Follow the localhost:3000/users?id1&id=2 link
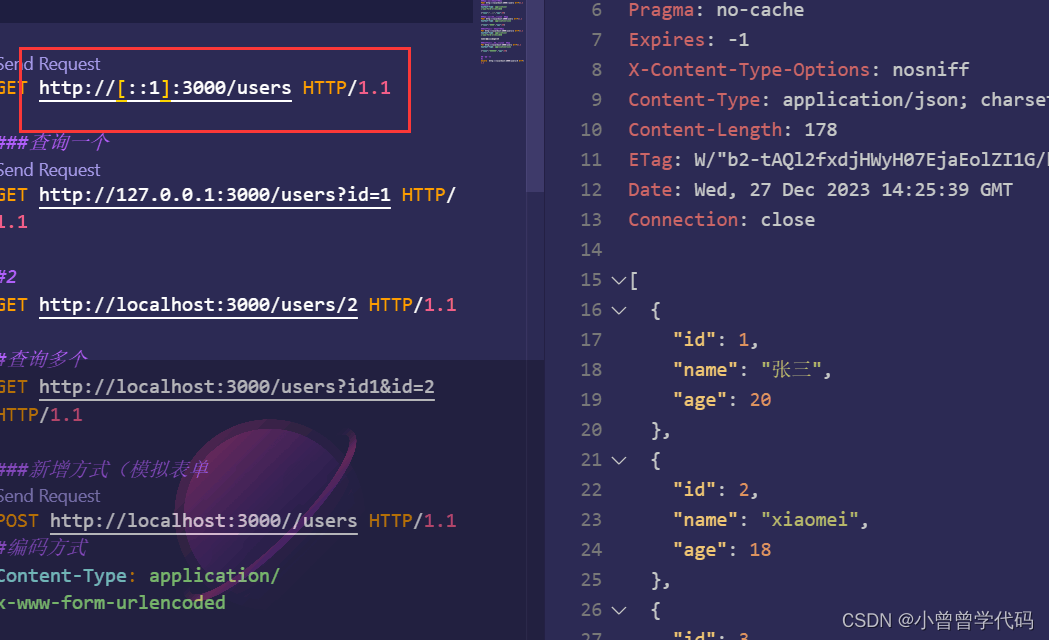The height and width of the screenshot is (640, 1049). (x=236, y=387)
